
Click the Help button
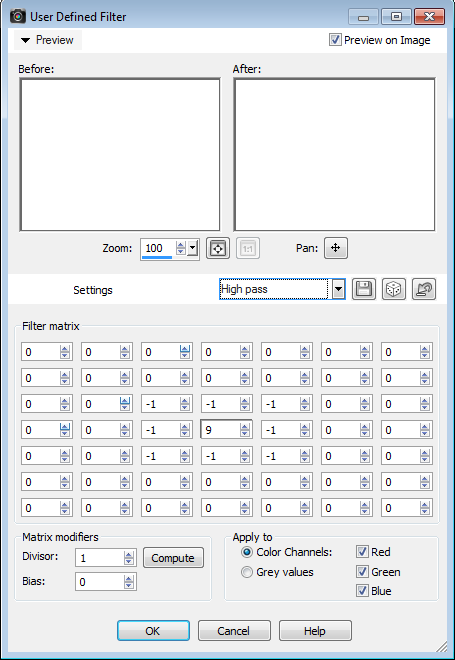315,631
